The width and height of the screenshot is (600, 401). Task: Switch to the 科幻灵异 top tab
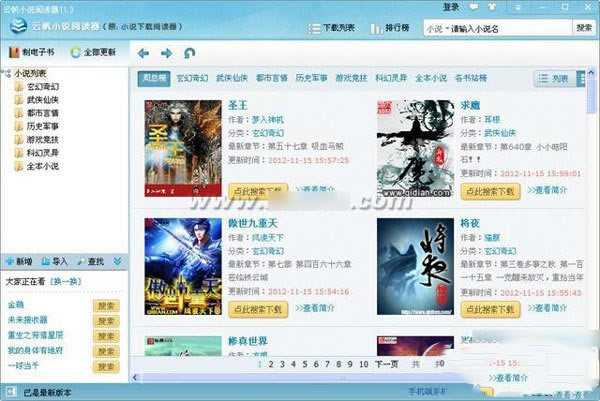coord(391,78)
